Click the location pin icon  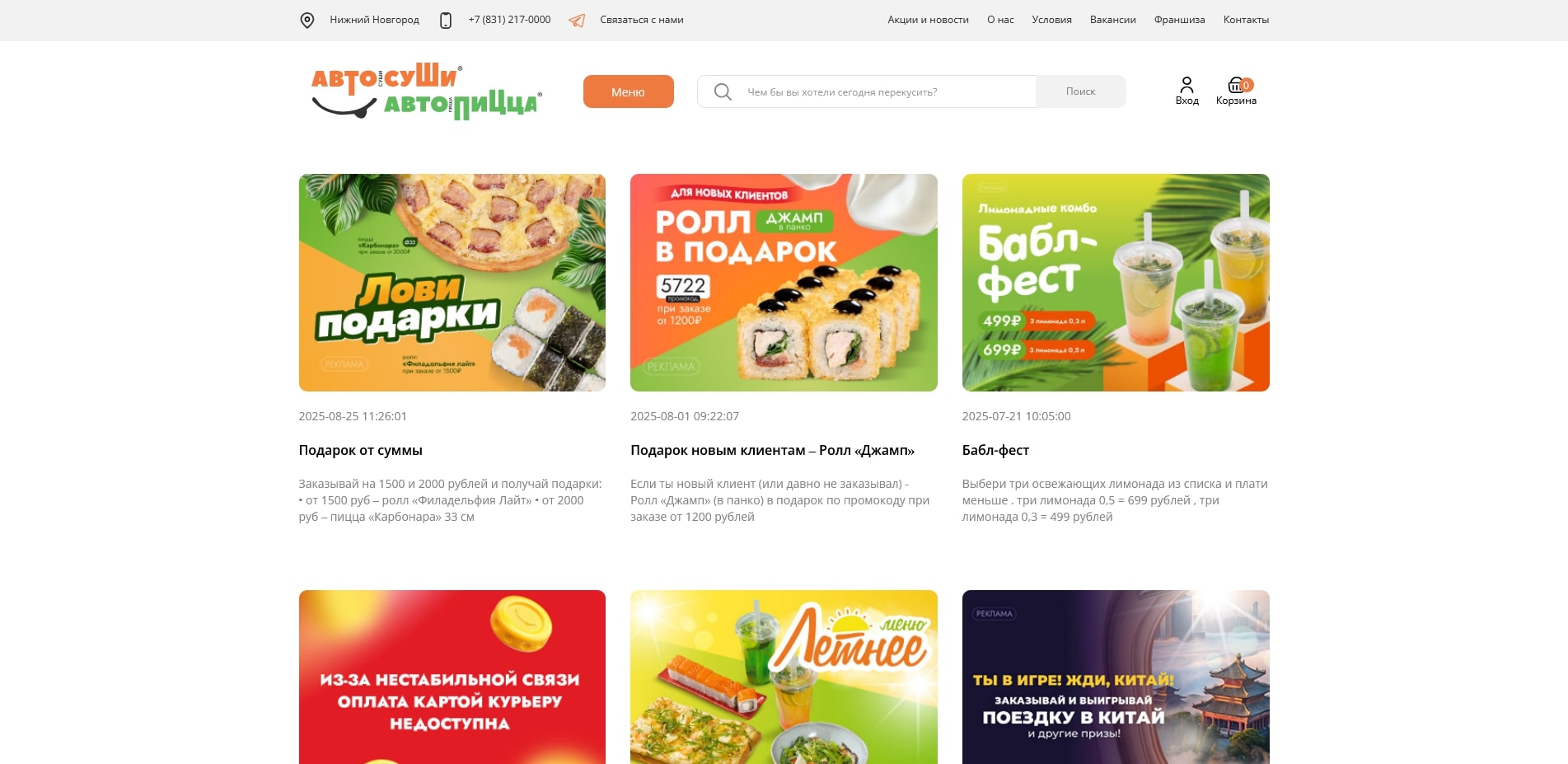[307, 21]
